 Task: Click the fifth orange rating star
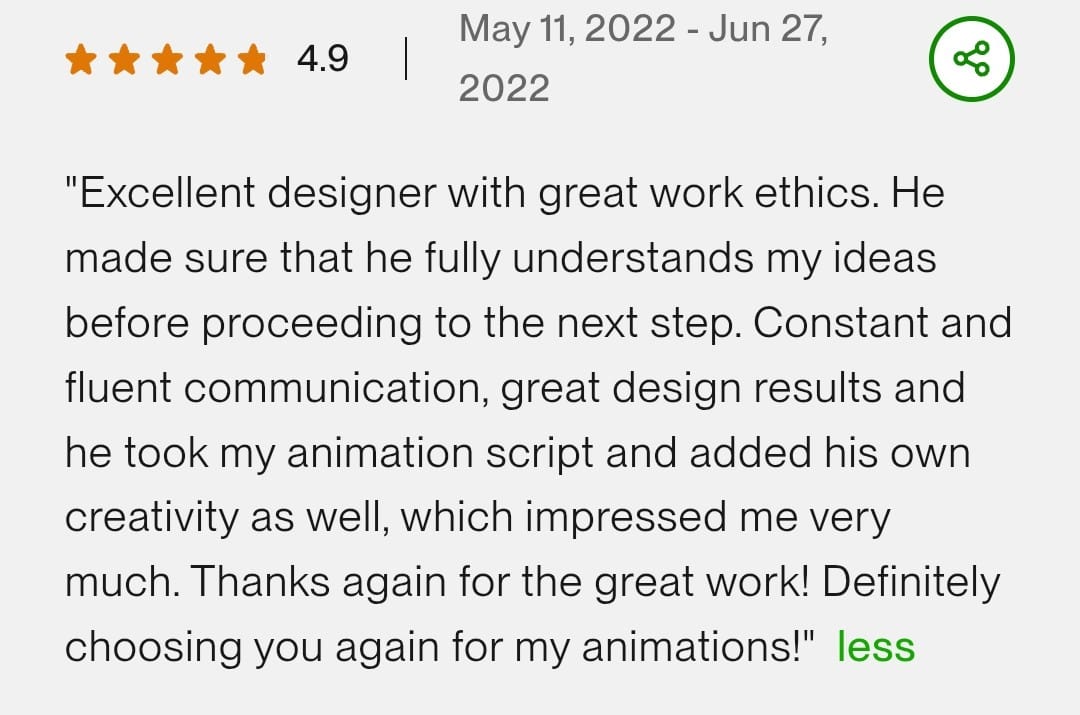tap(252, 60)
